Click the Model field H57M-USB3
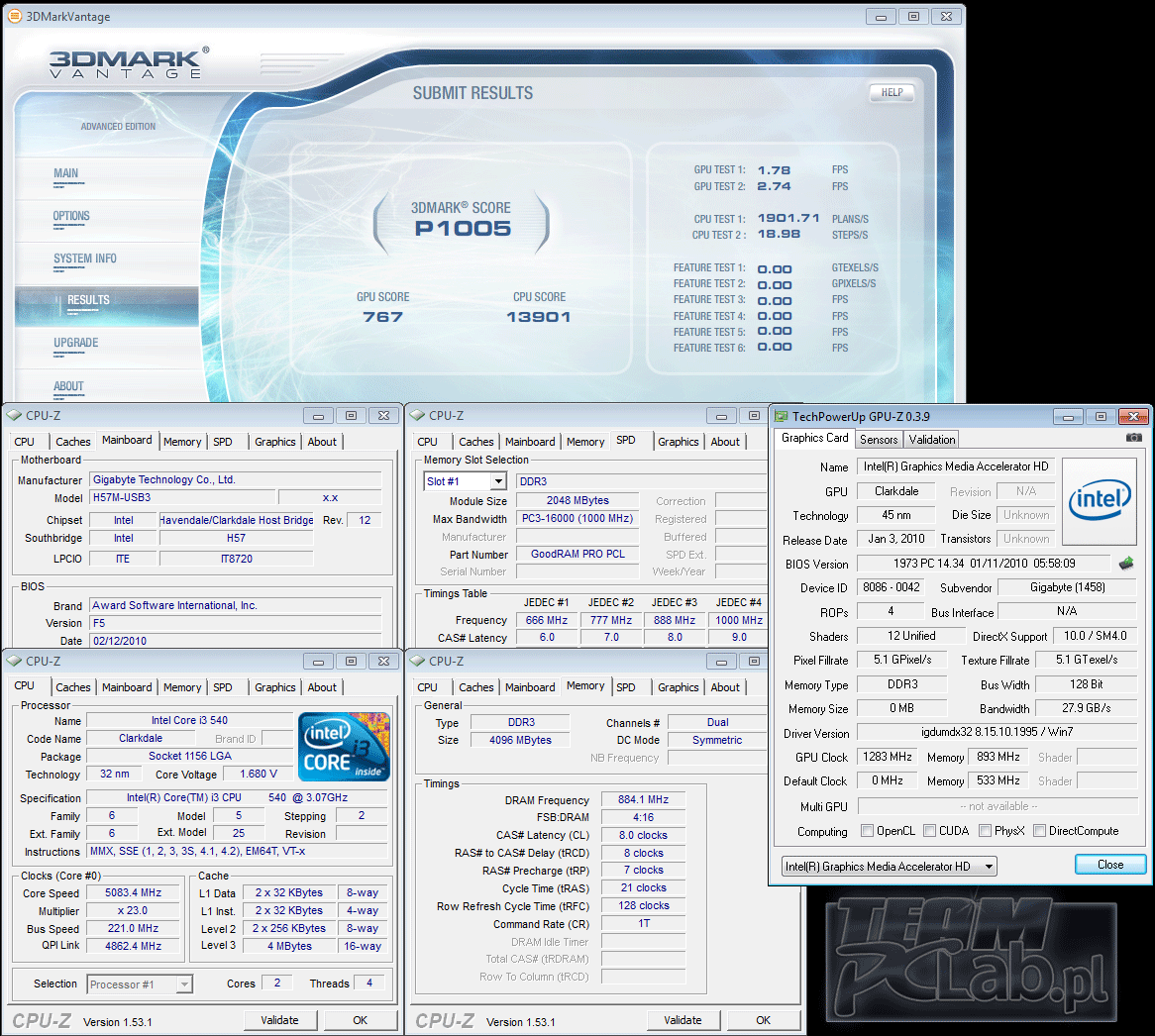The image size is (1155, 1036). (182, 498)
